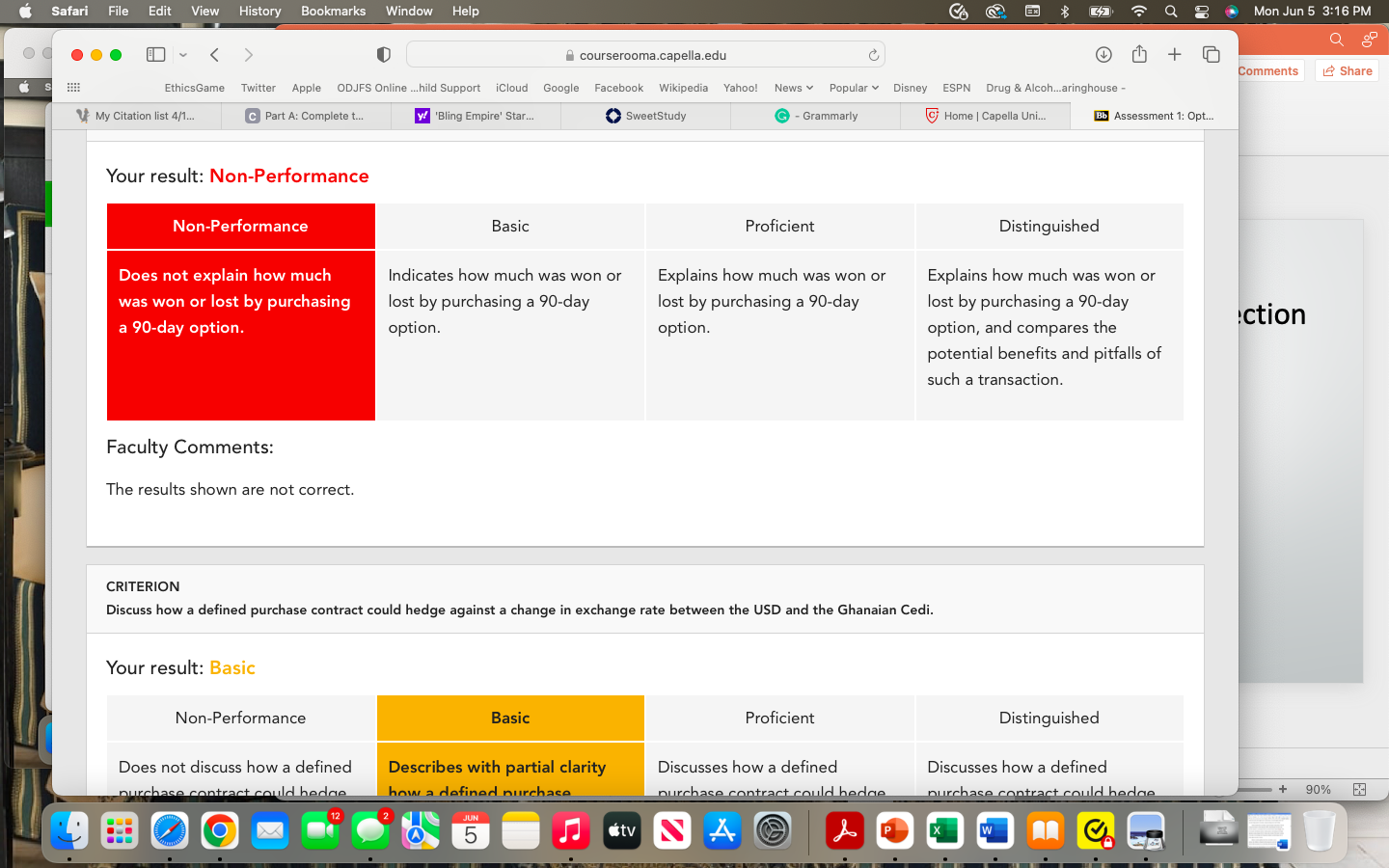Open System Settings from the Dock
The image size is (1389, 868).
772,830
